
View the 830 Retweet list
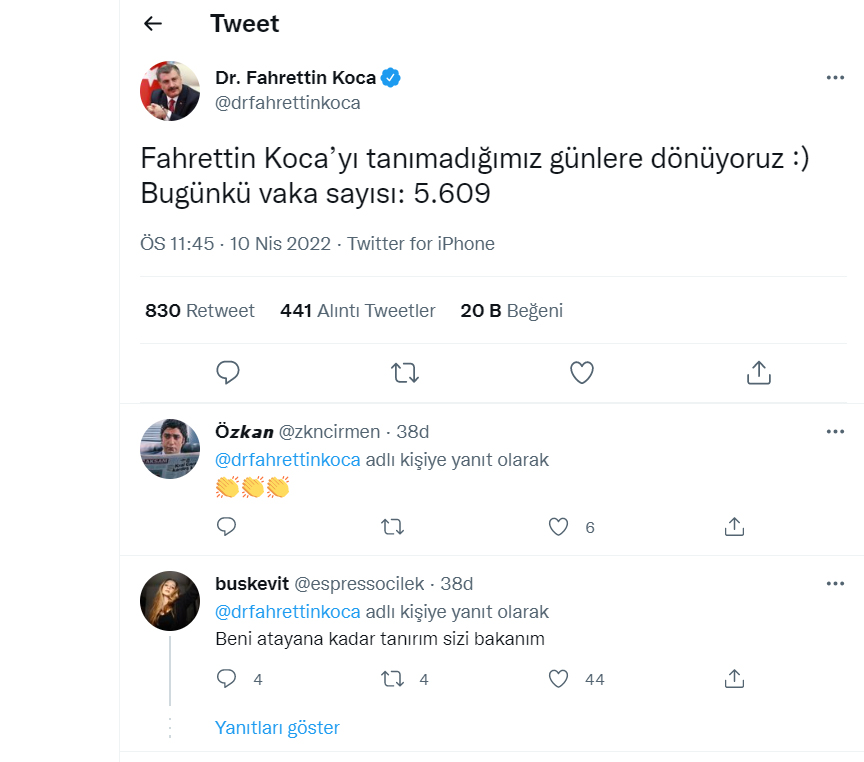coord(200,311)
